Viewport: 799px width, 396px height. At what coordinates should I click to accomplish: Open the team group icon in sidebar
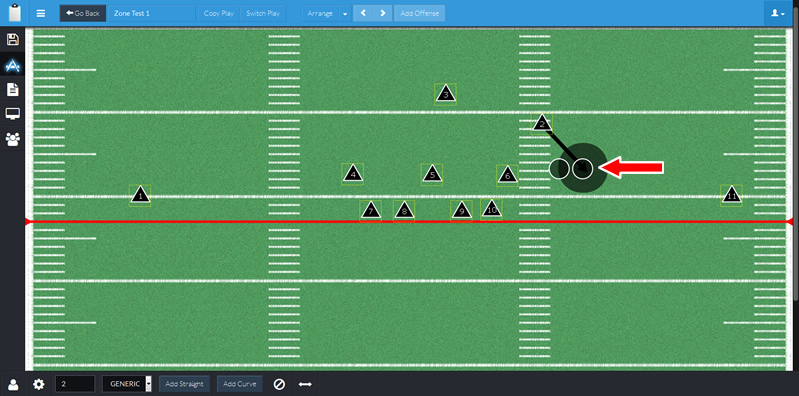click(12, 139)
